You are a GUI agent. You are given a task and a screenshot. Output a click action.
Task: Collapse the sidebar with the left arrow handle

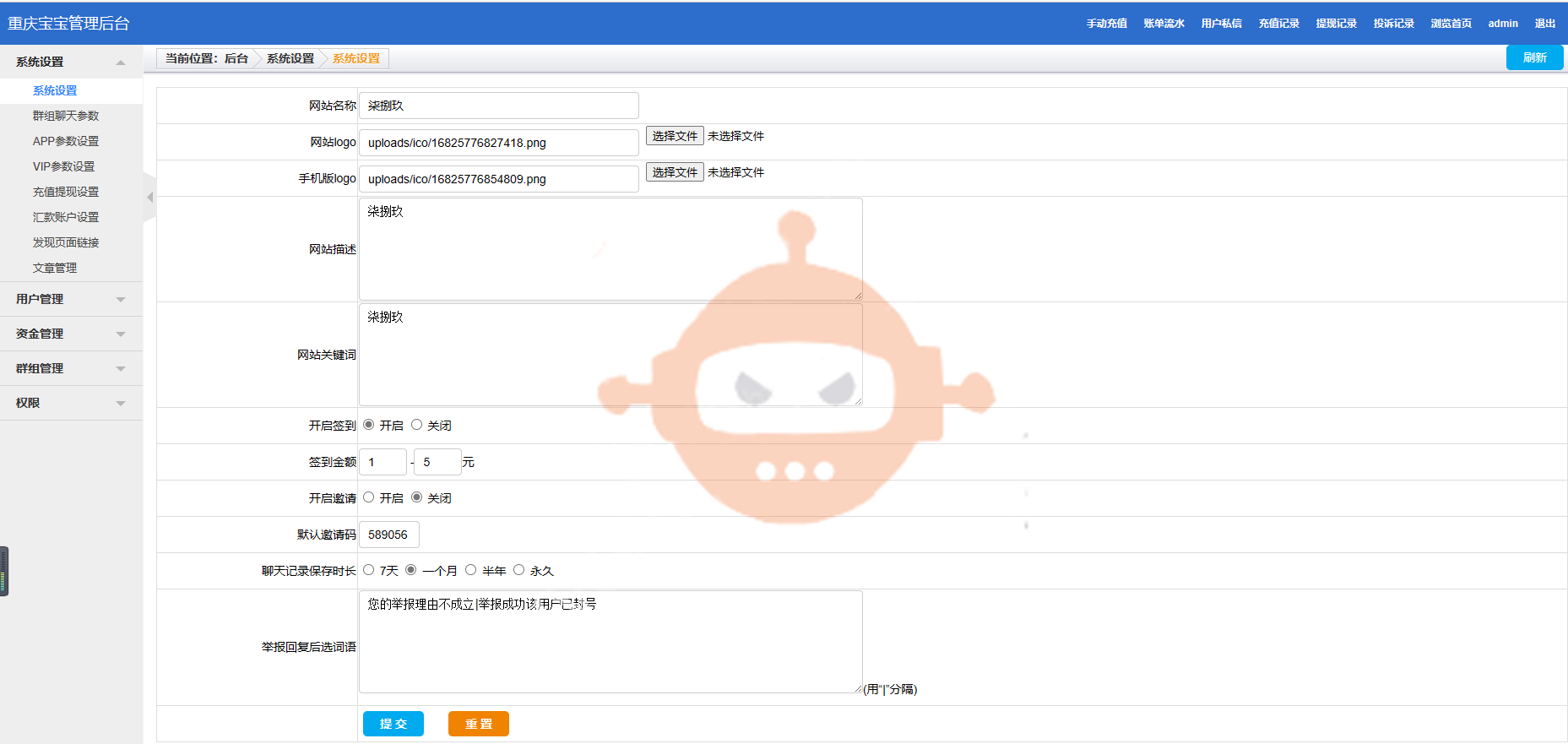click(149, 198)
